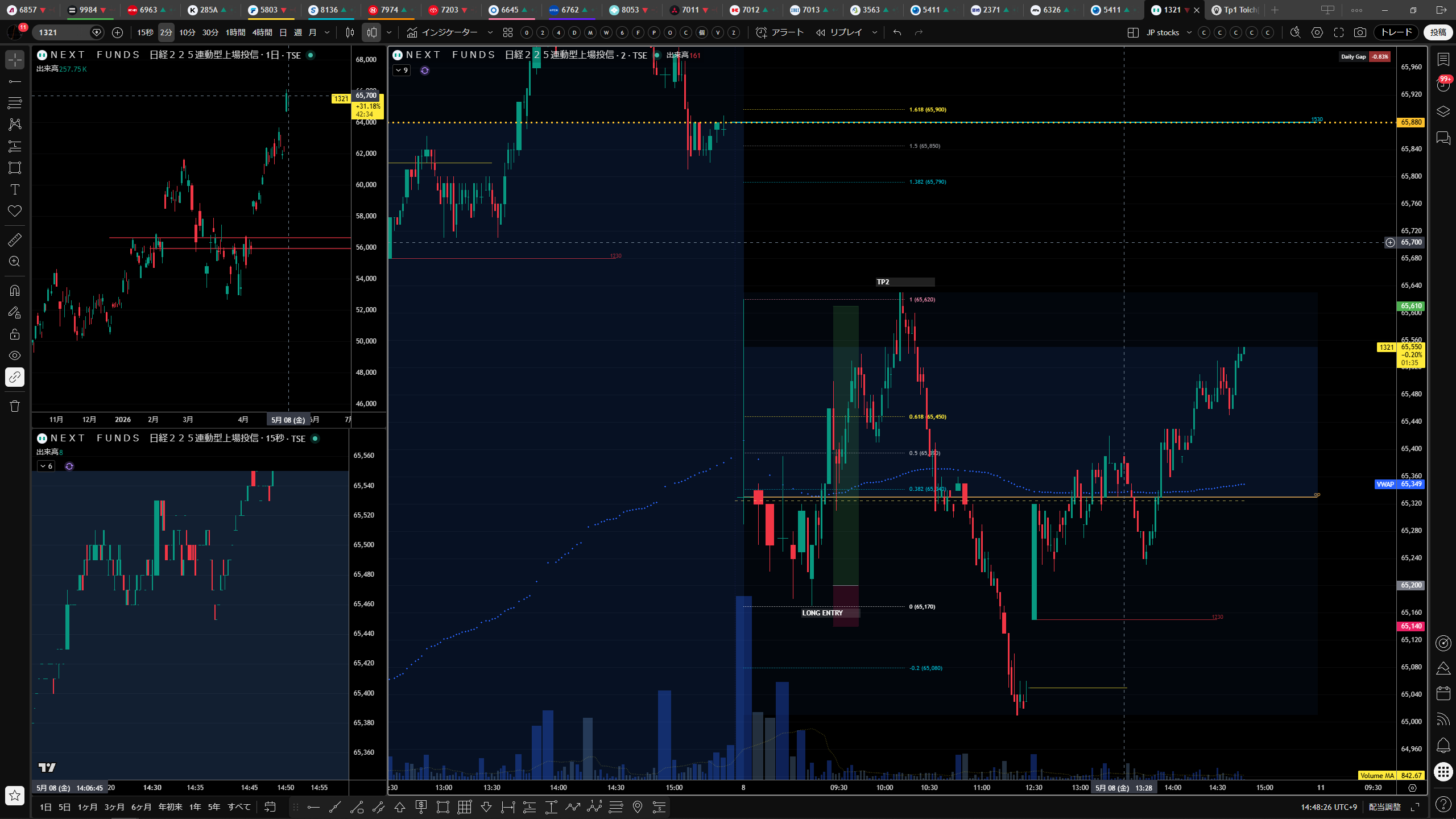Click the 投稿 publish button
The height and width of the screenshot is (819, 1456).
click(x=1438, y=32)
